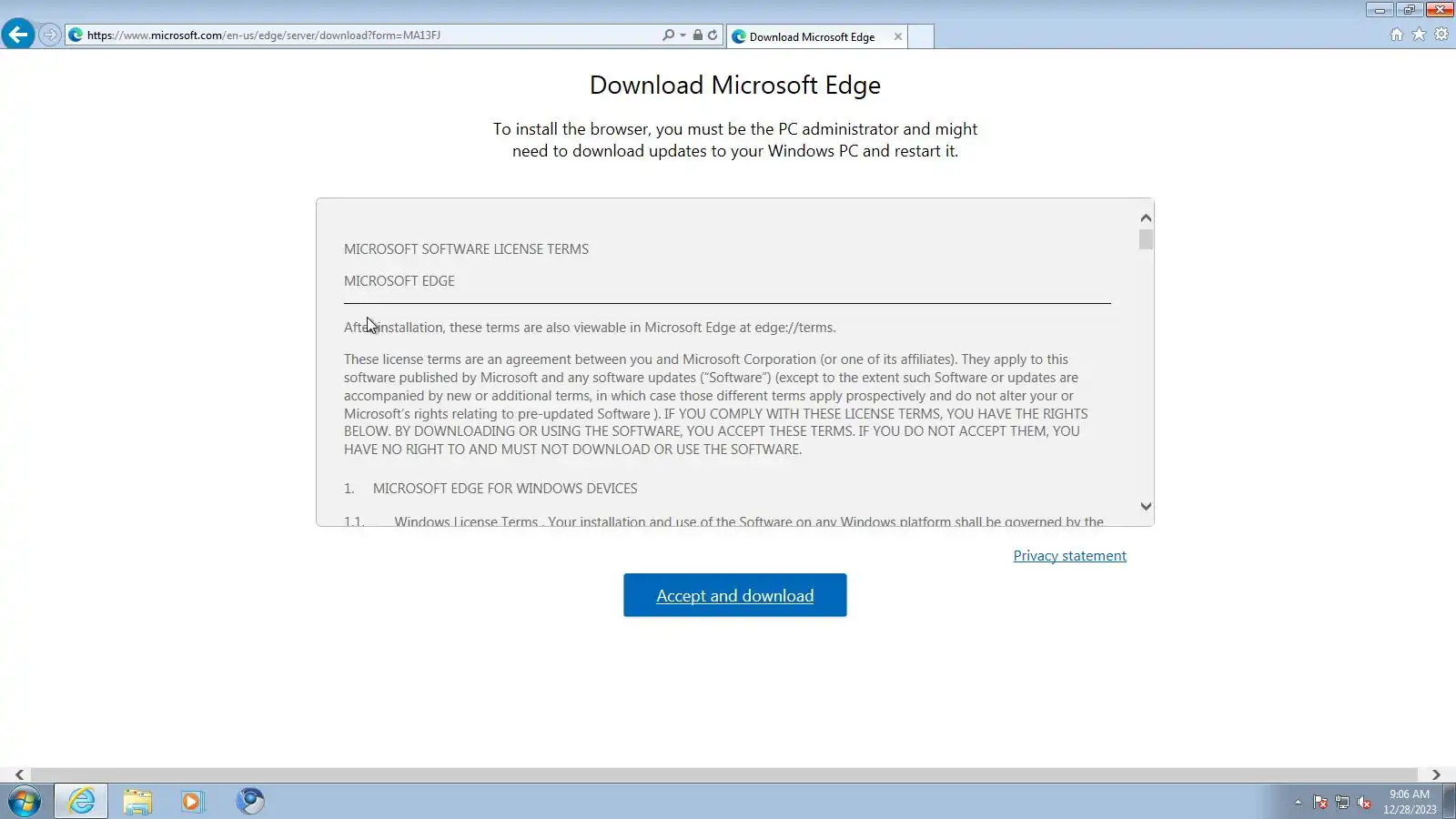1456x819 pixels.
Task: Click the horizontal scrollbar right arrow
Action: pos(1436,775)
